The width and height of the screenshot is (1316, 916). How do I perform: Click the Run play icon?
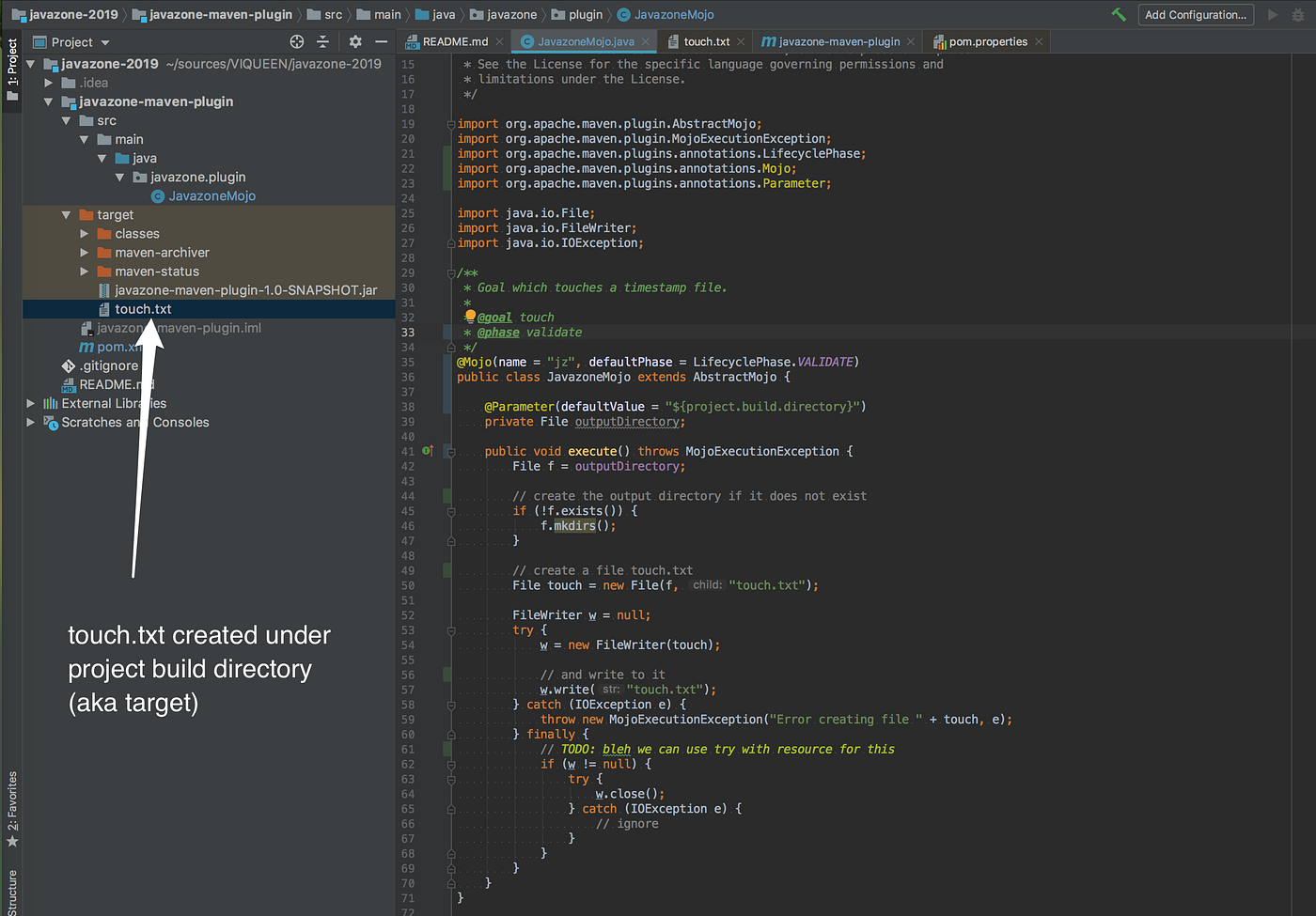click(1271, 14)
